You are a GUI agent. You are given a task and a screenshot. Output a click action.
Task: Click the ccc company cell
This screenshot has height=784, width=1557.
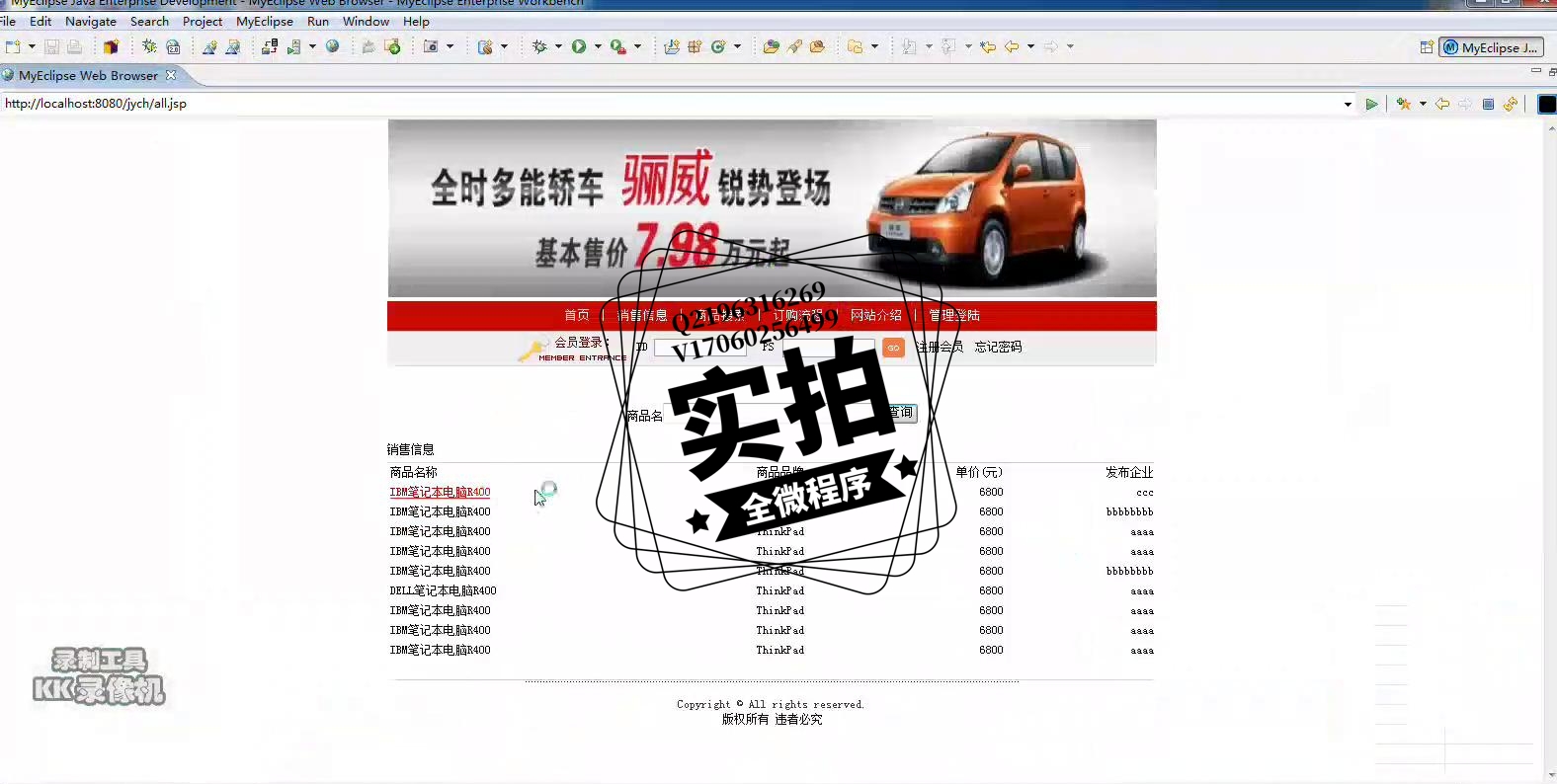point(1145,492)
